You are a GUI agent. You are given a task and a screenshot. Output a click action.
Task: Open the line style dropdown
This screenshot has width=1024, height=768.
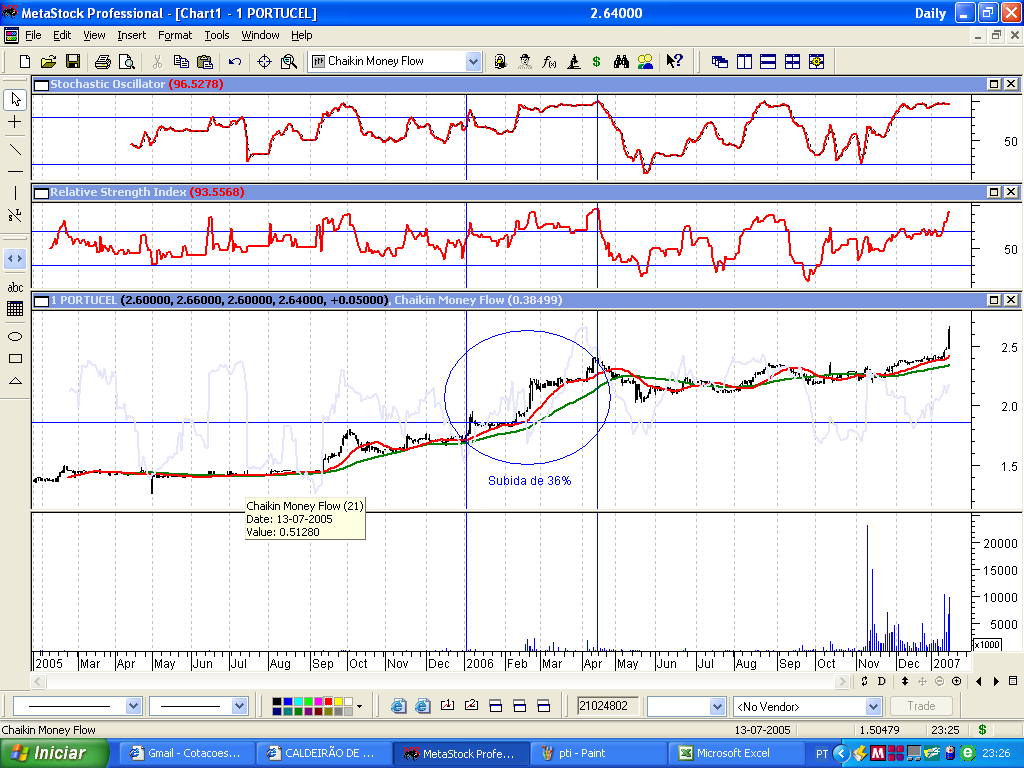coord(134,706)
